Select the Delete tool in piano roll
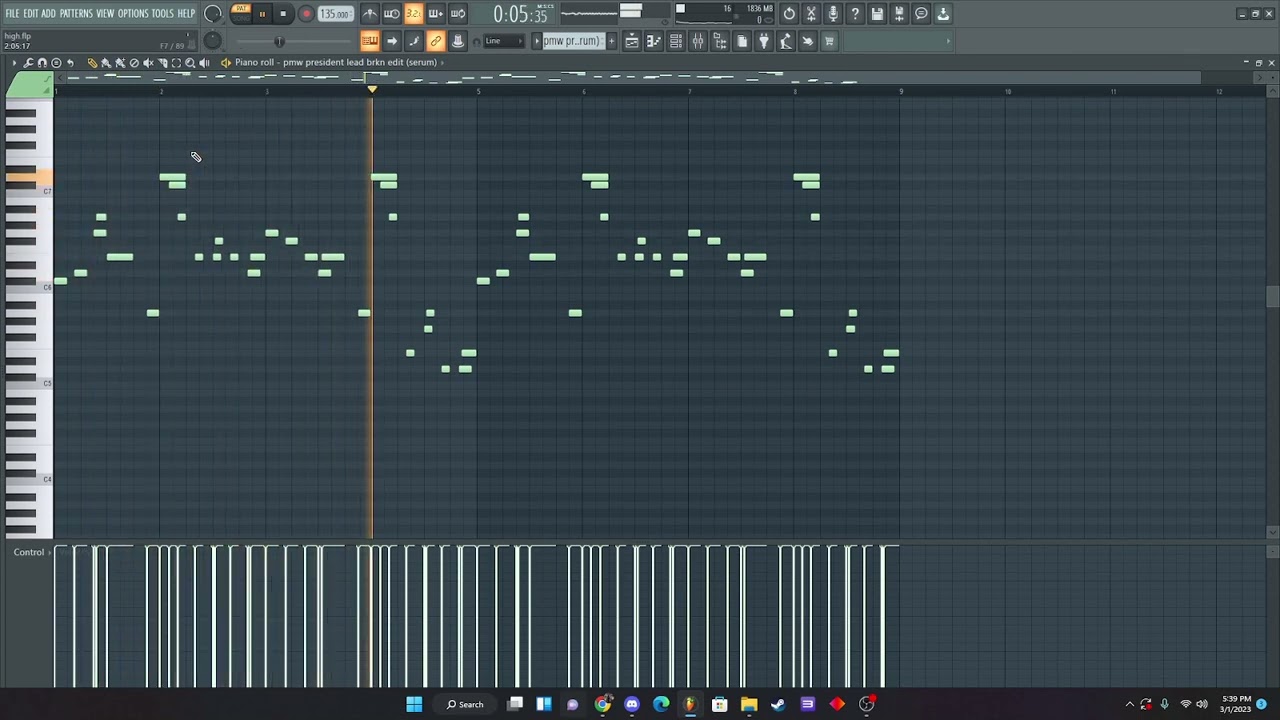1280x720 pixels. [x=134, y=62]
